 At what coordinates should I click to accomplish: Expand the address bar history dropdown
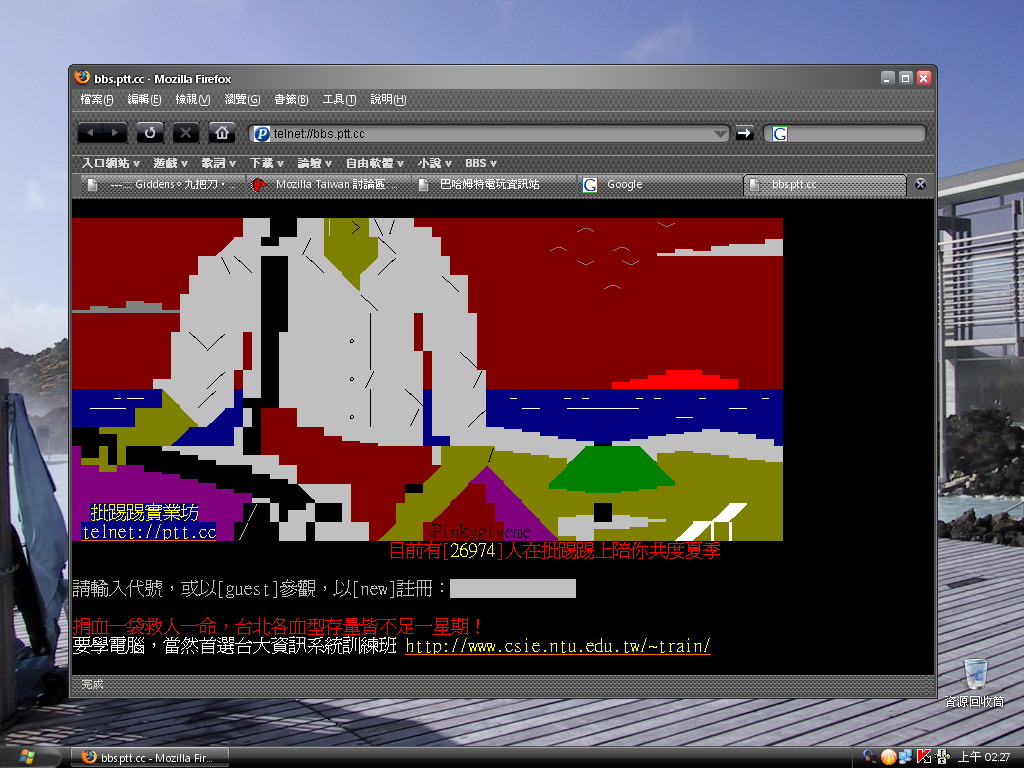click(x=720, y=134)
